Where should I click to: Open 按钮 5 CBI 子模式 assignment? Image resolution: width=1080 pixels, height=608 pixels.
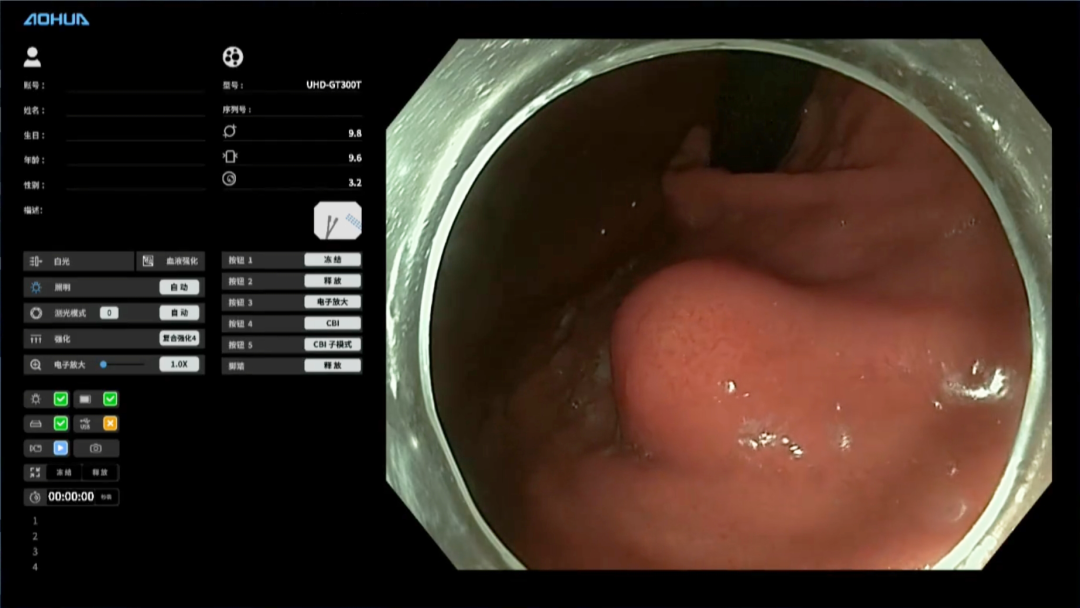333,344
